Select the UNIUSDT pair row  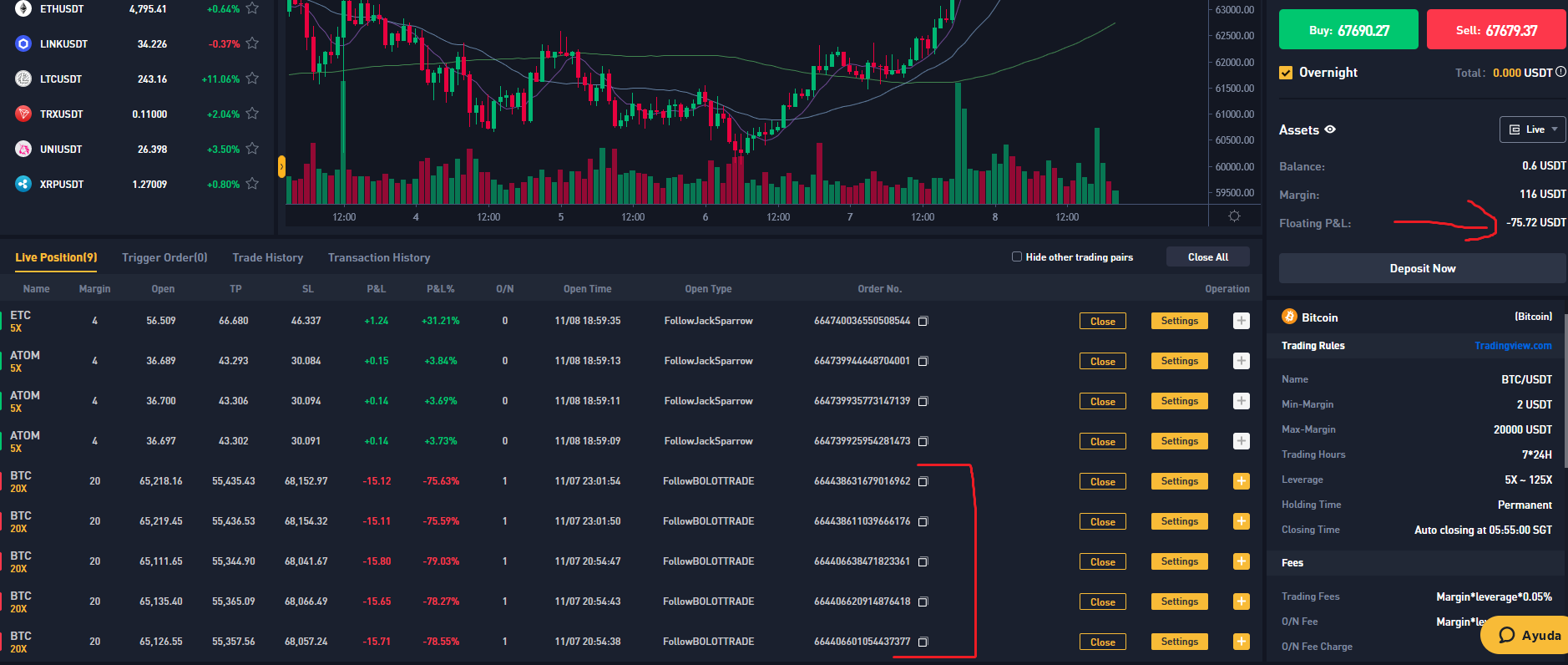[x=137, y=149]
